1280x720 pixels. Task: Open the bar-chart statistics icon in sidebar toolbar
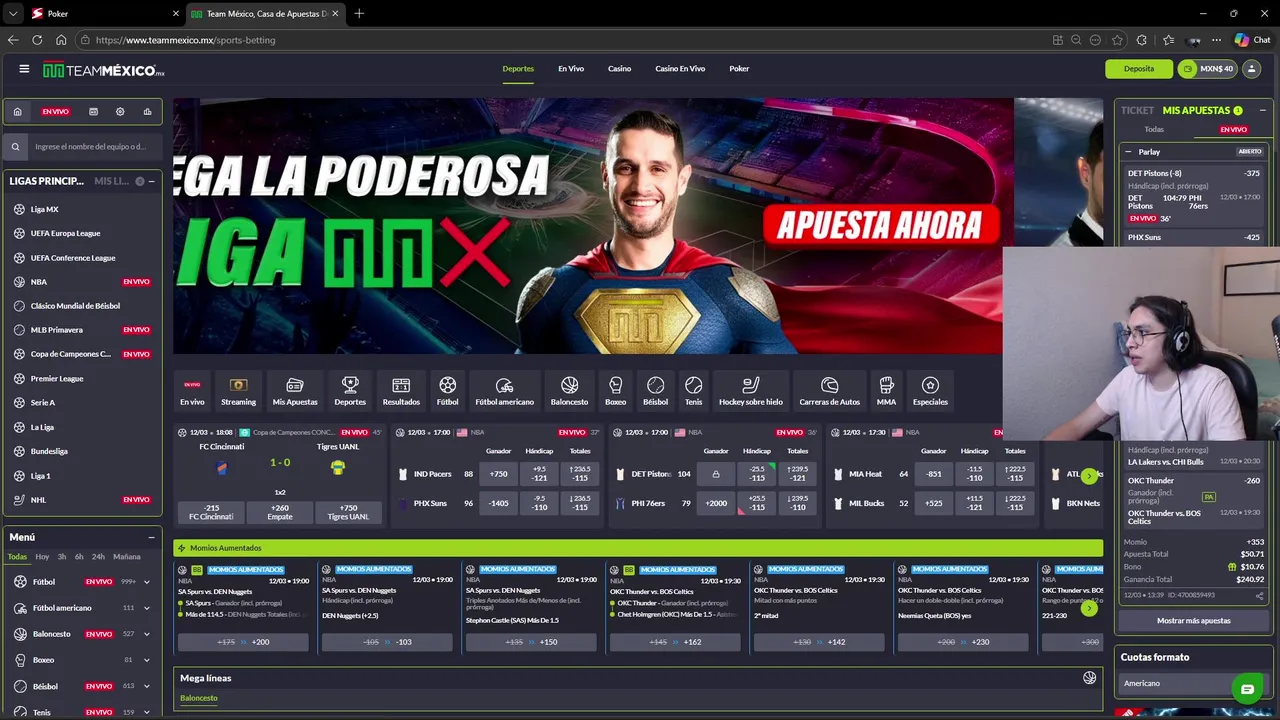point(147,111)
